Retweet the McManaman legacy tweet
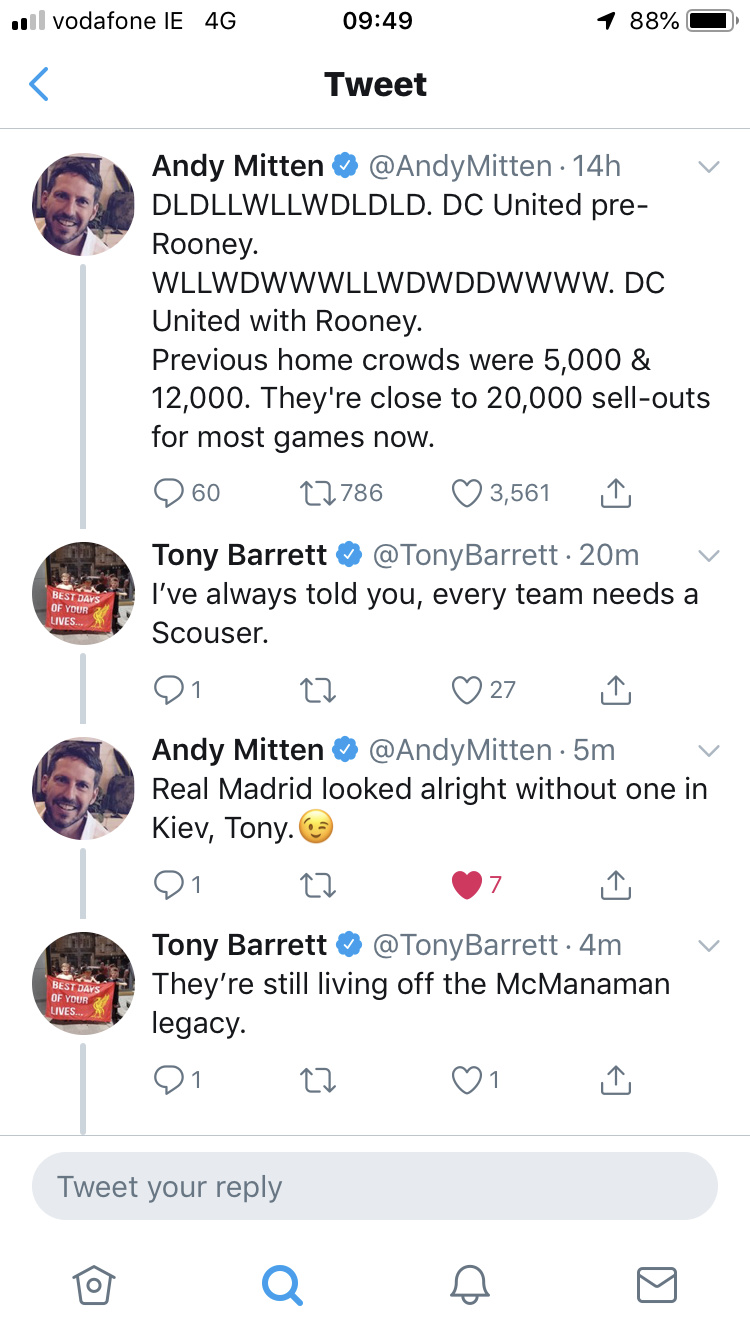 pyautogui.click(x=316, y=1080)
